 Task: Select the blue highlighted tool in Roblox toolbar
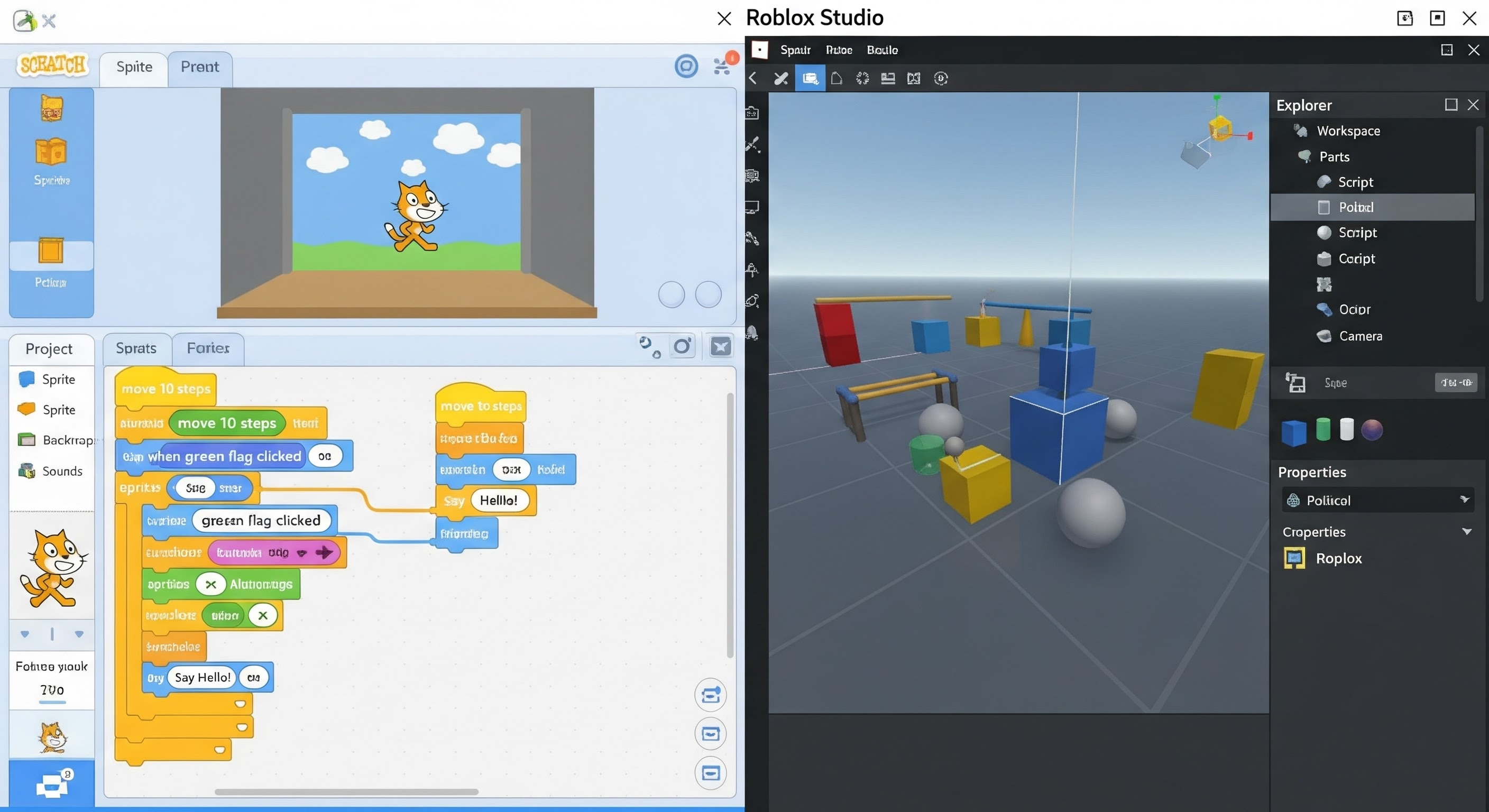pos(810,79)
